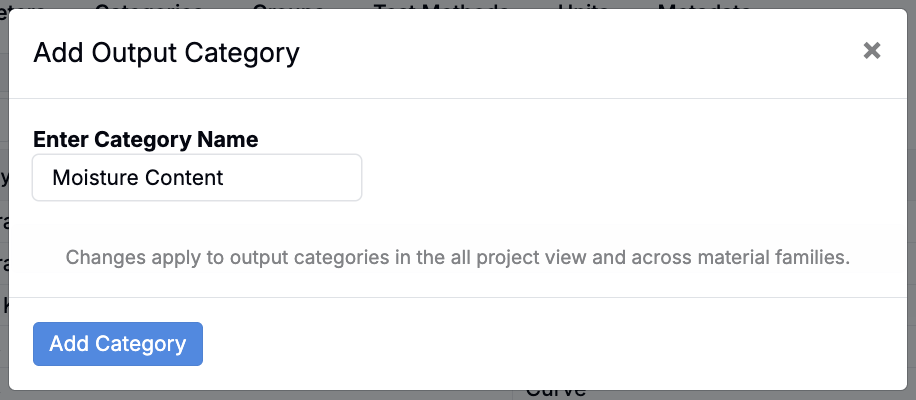The image size is (916, 400).
Task: Click the Add Category button
Action: pos(118,344)
